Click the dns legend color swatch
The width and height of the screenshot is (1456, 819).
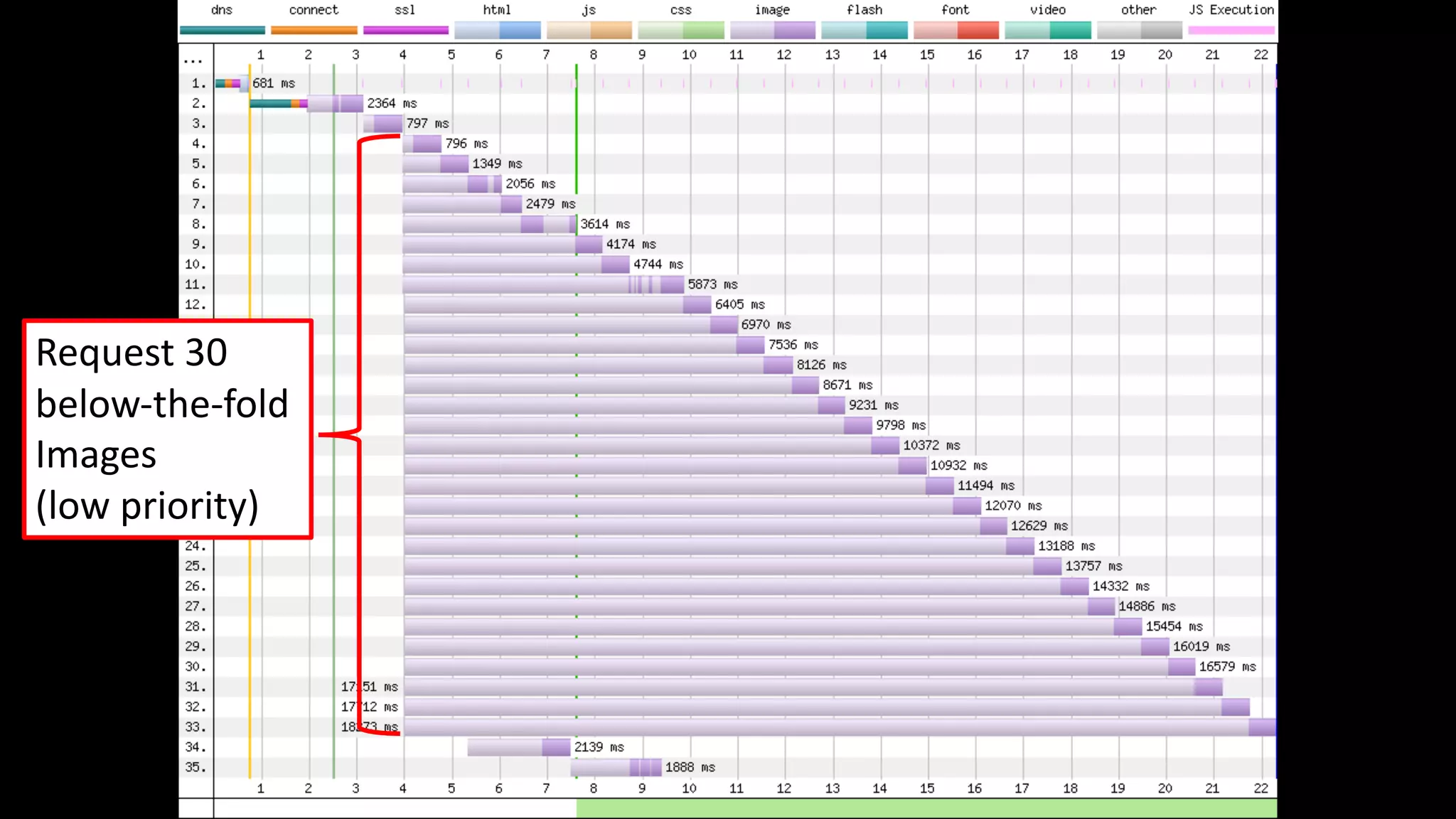click(222, 31)
